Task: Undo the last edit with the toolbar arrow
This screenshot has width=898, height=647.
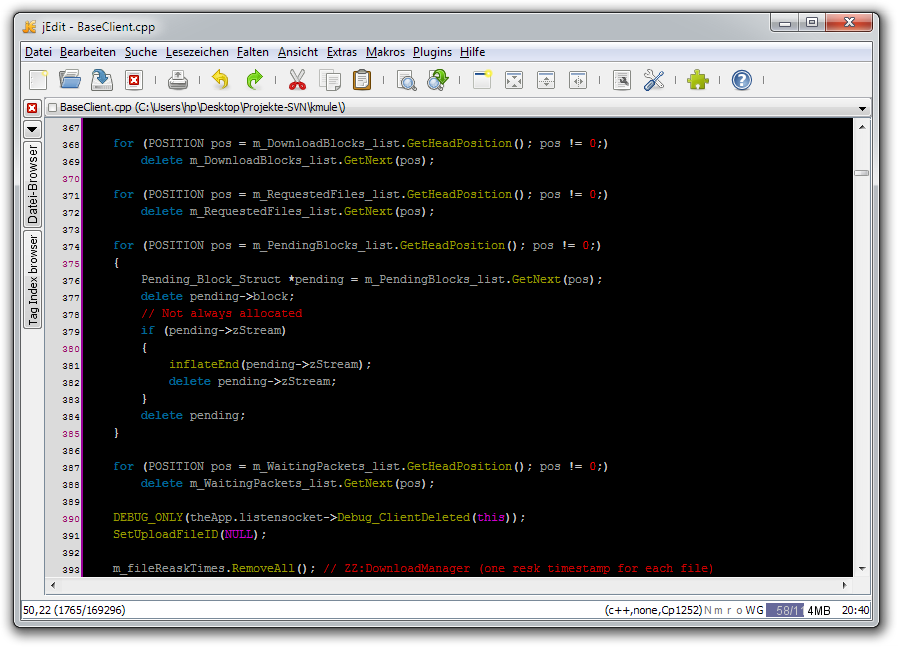Action: click(x=221, y=81)
